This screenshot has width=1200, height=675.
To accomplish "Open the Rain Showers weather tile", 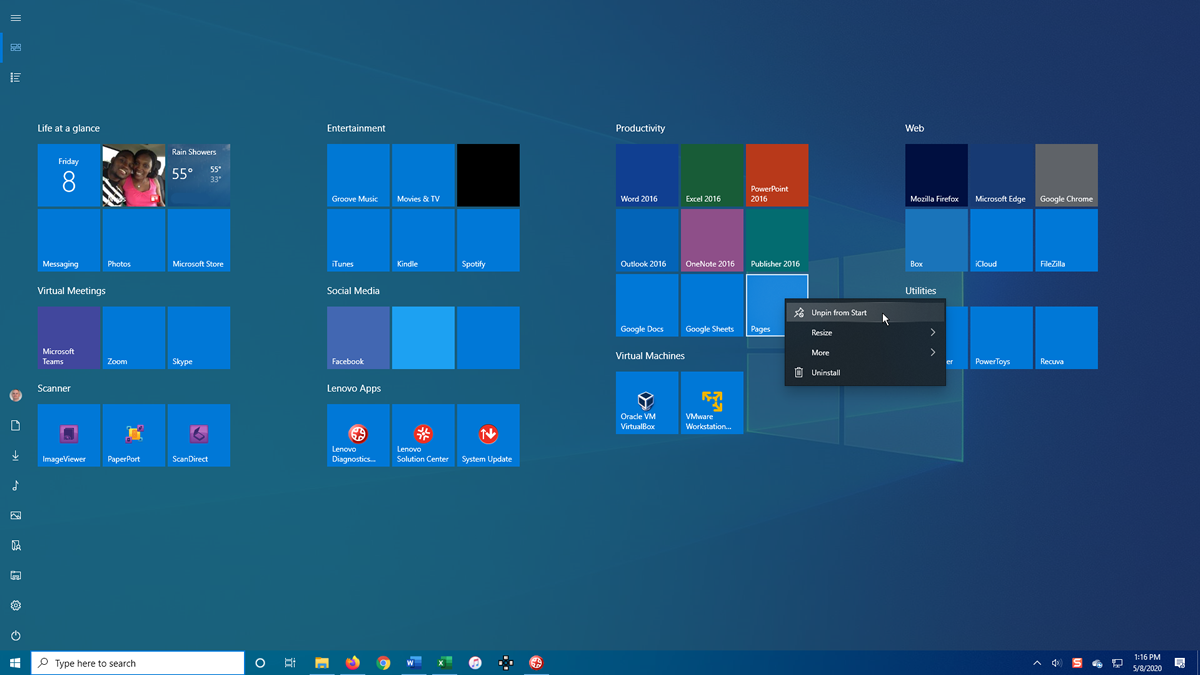I will click(199, 175).
